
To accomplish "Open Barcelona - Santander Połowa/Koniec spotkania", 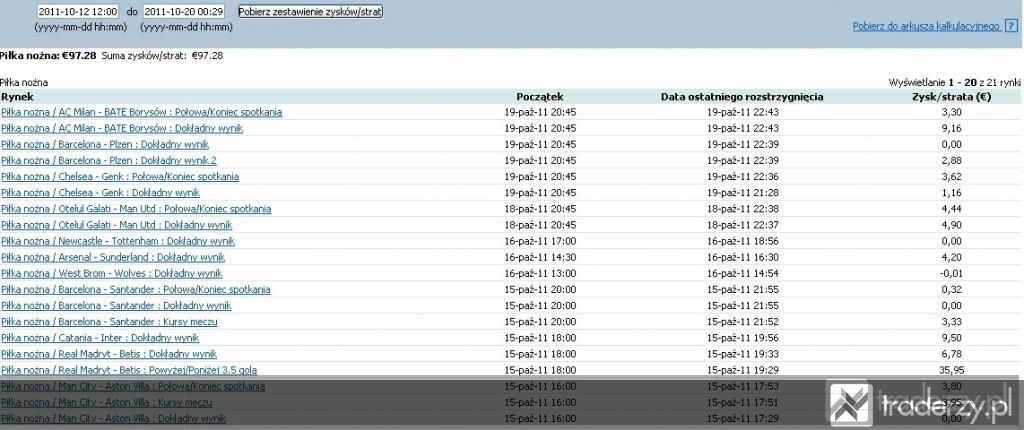I will [x=136, y=289].
